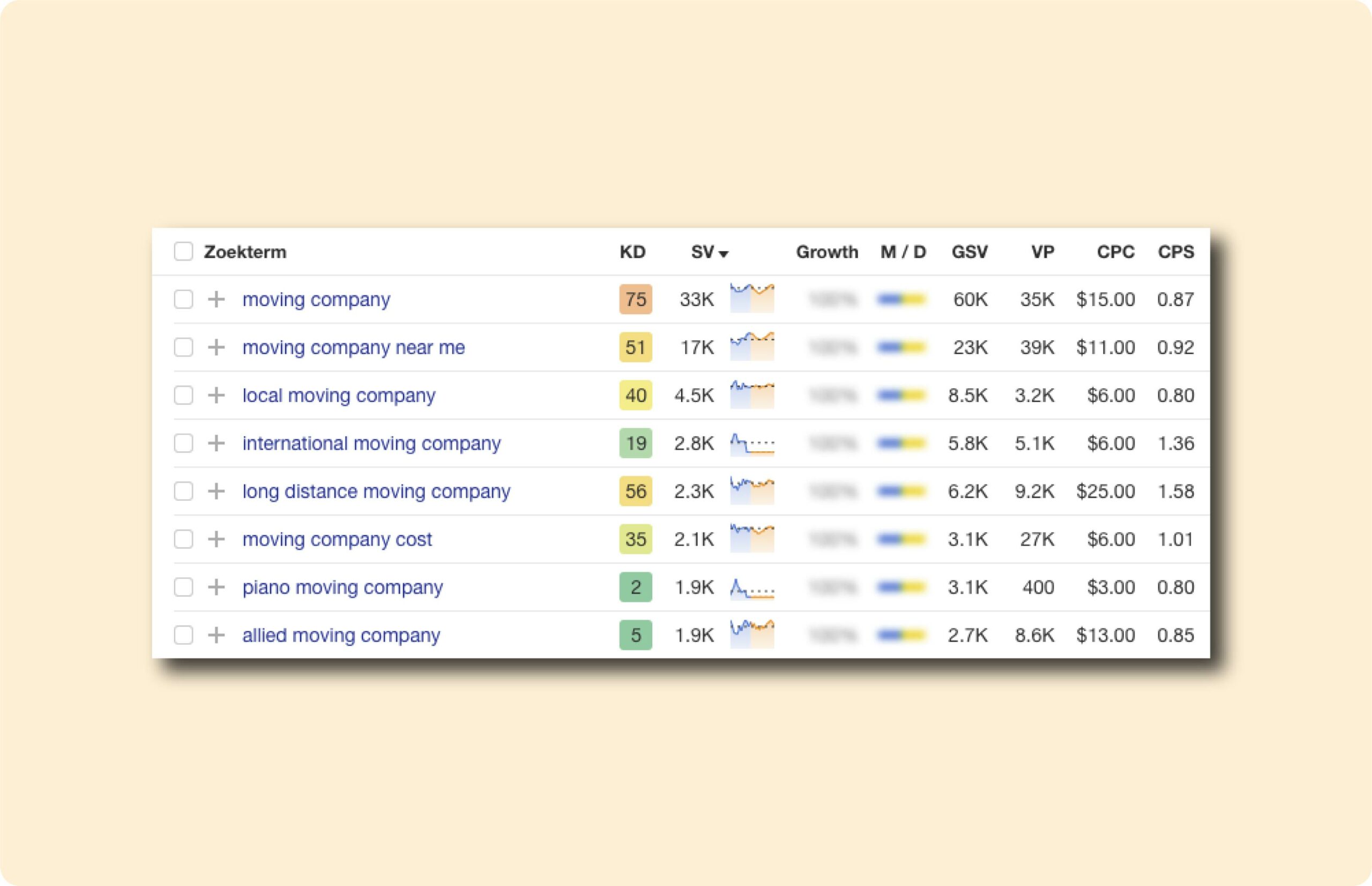This screenshot has height=886, width=1372.
Task: Click the Growth column header
Action: (x=826, y=252)
